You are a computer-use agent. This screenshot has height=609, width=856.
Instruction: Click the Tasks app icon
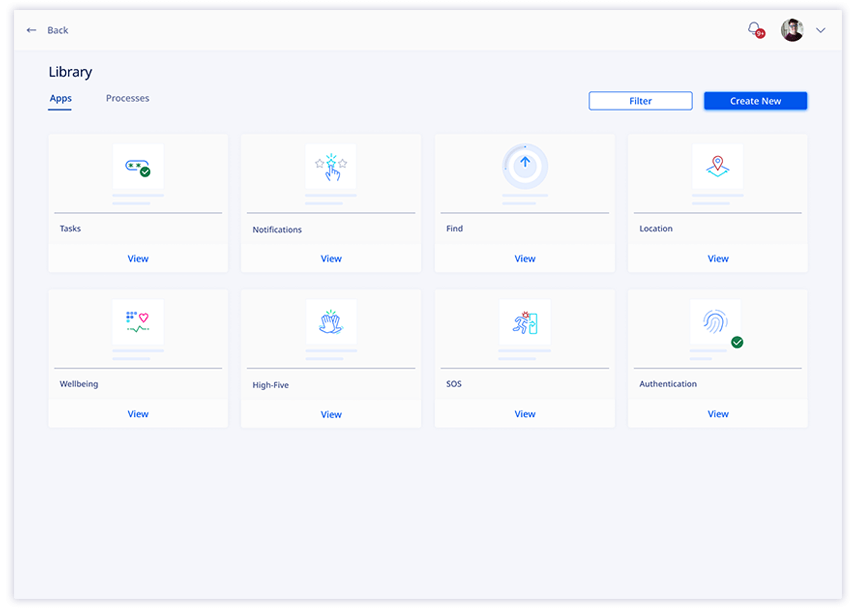point(138,166)
